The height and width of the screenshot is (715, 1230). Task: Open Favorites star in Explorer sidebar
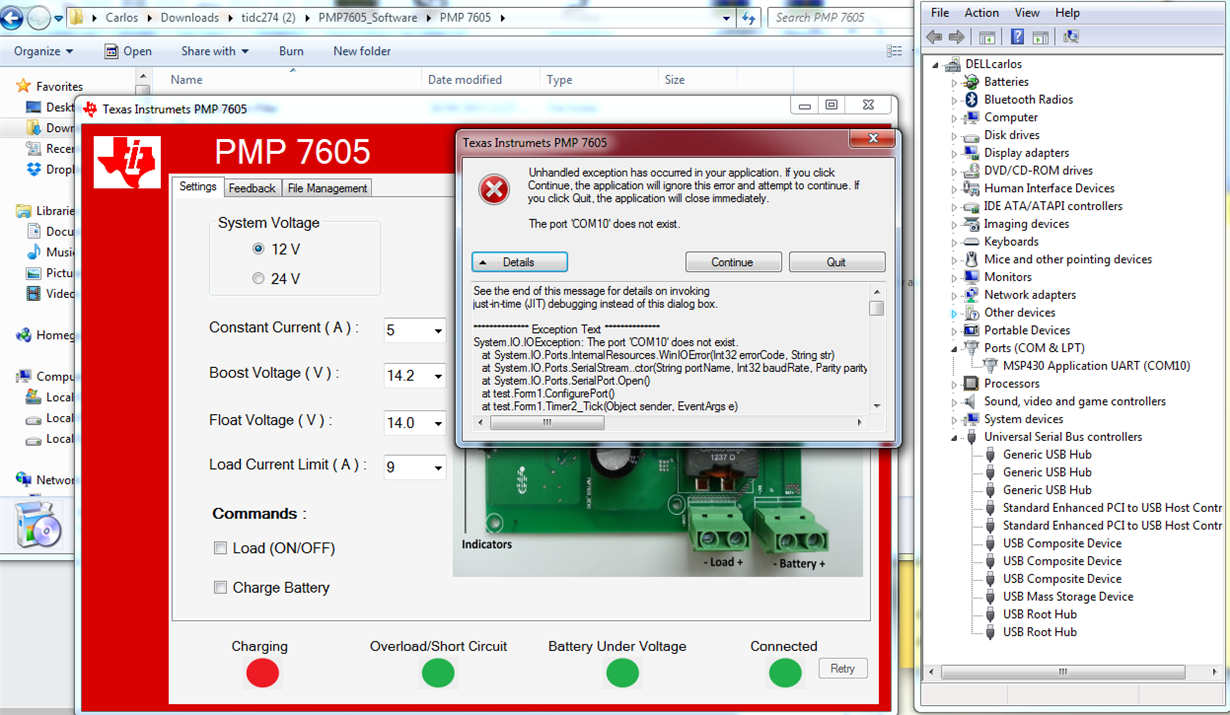click(x=24, y=86)
